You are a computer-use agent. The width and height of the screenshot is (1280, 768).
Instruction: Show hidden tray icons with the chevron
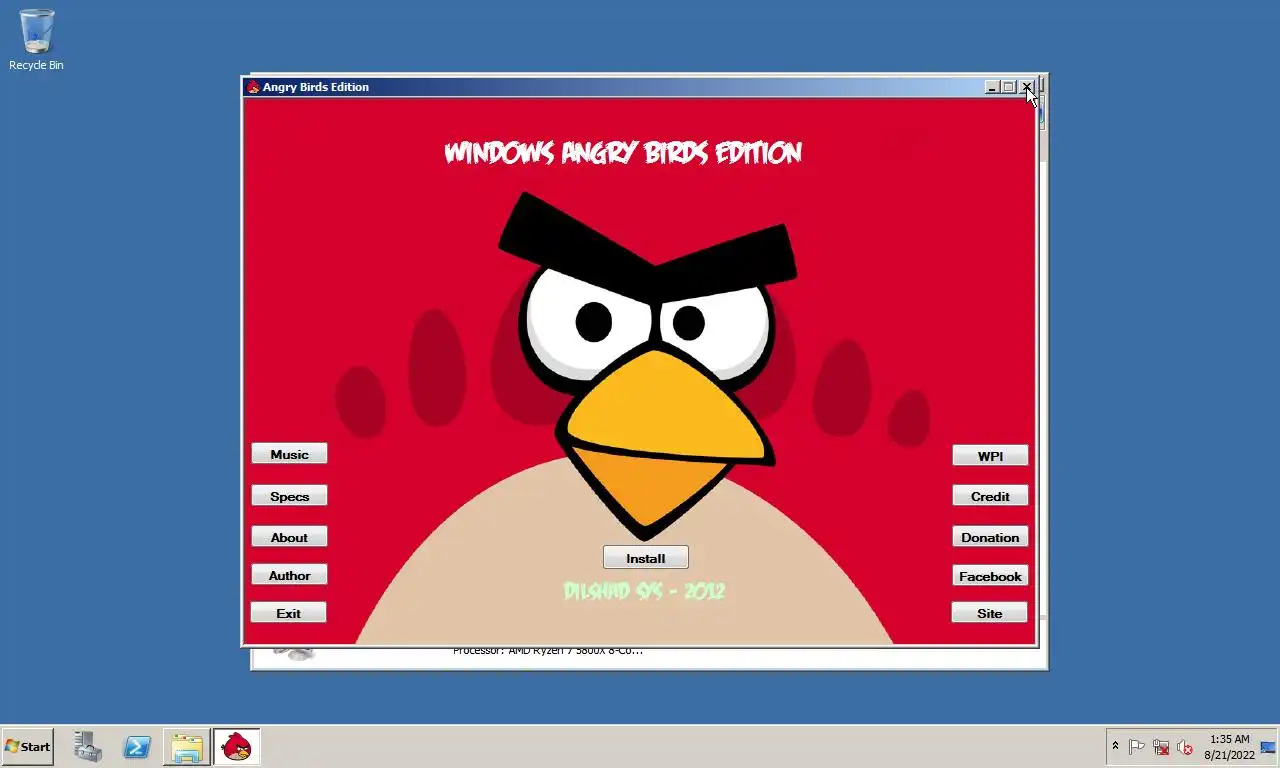coord(1115,746)
